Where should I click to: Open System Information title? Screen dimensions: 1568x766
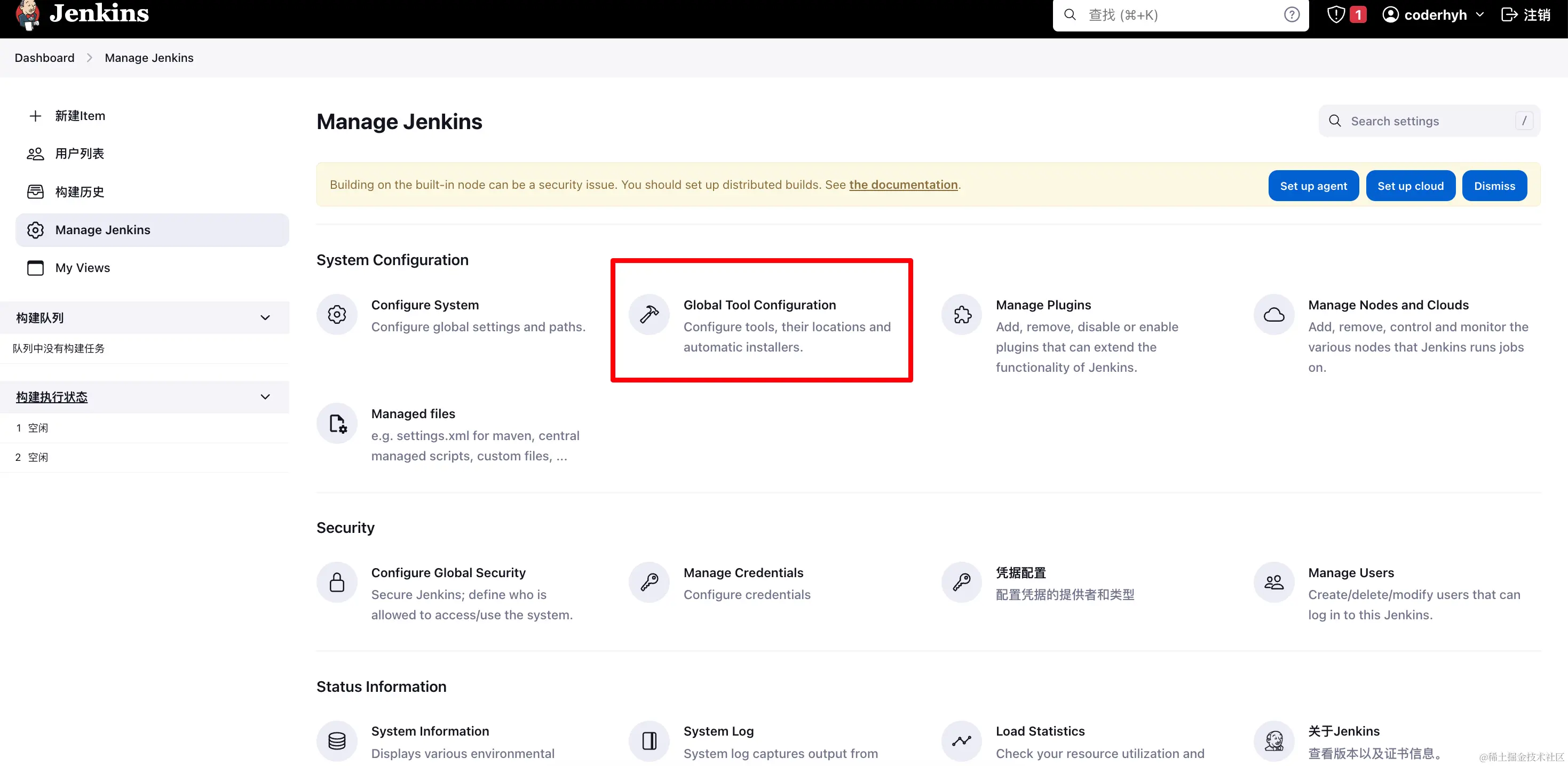tap(430, 731)
